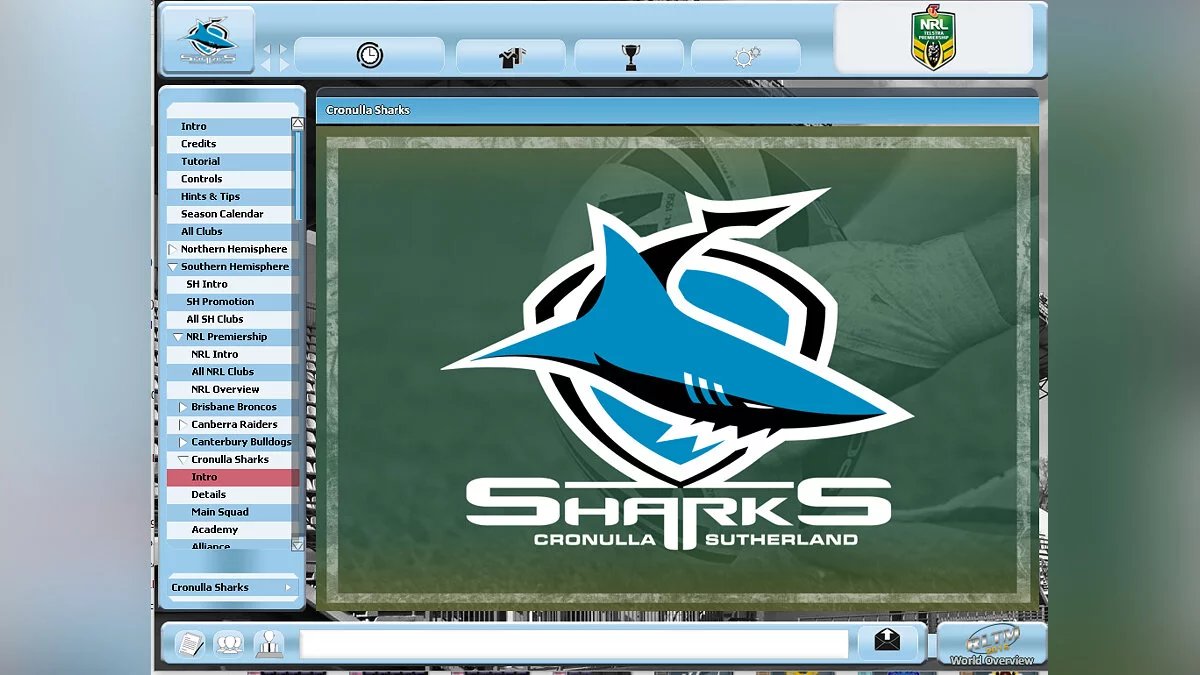This screenshot has height=675, width=1200.
Task: Open the gears settings button
Action: pos(746,57)
